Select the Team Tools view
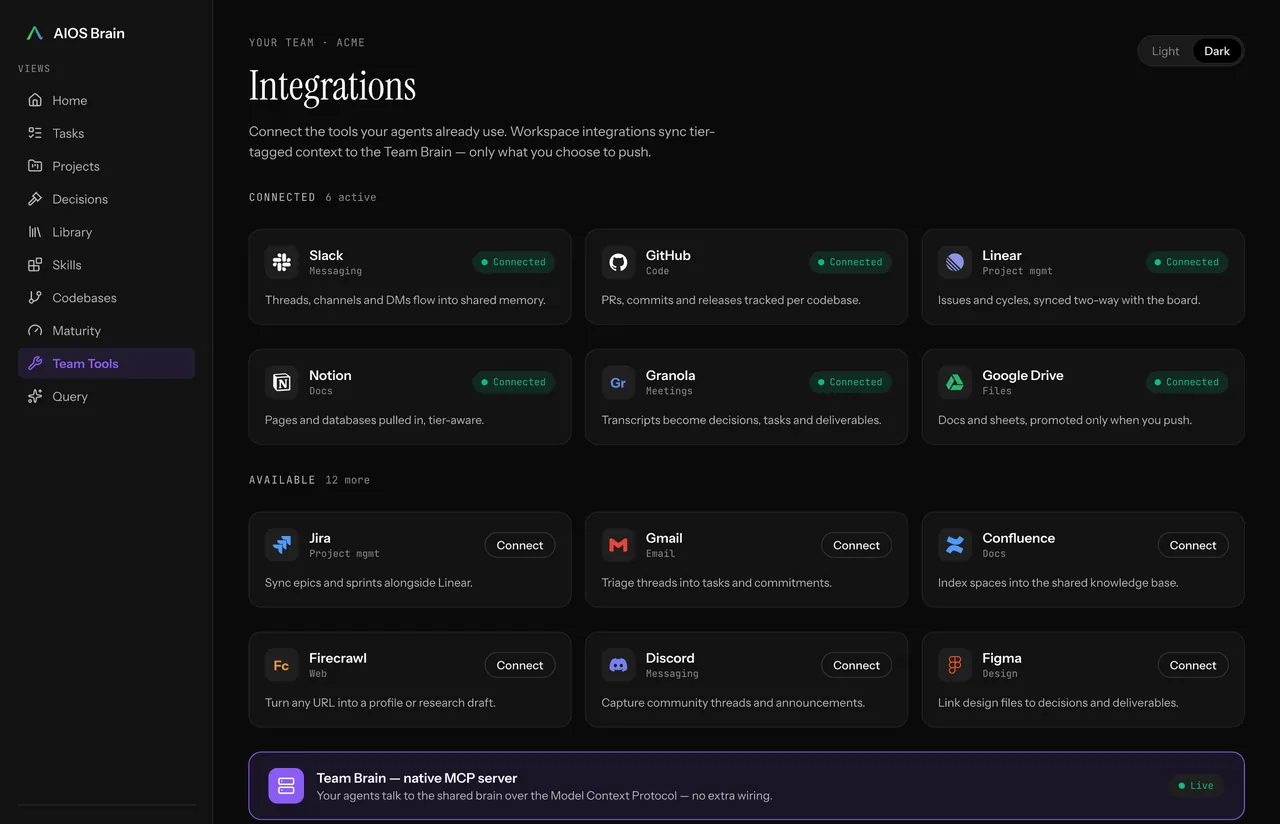 [106, 364]
